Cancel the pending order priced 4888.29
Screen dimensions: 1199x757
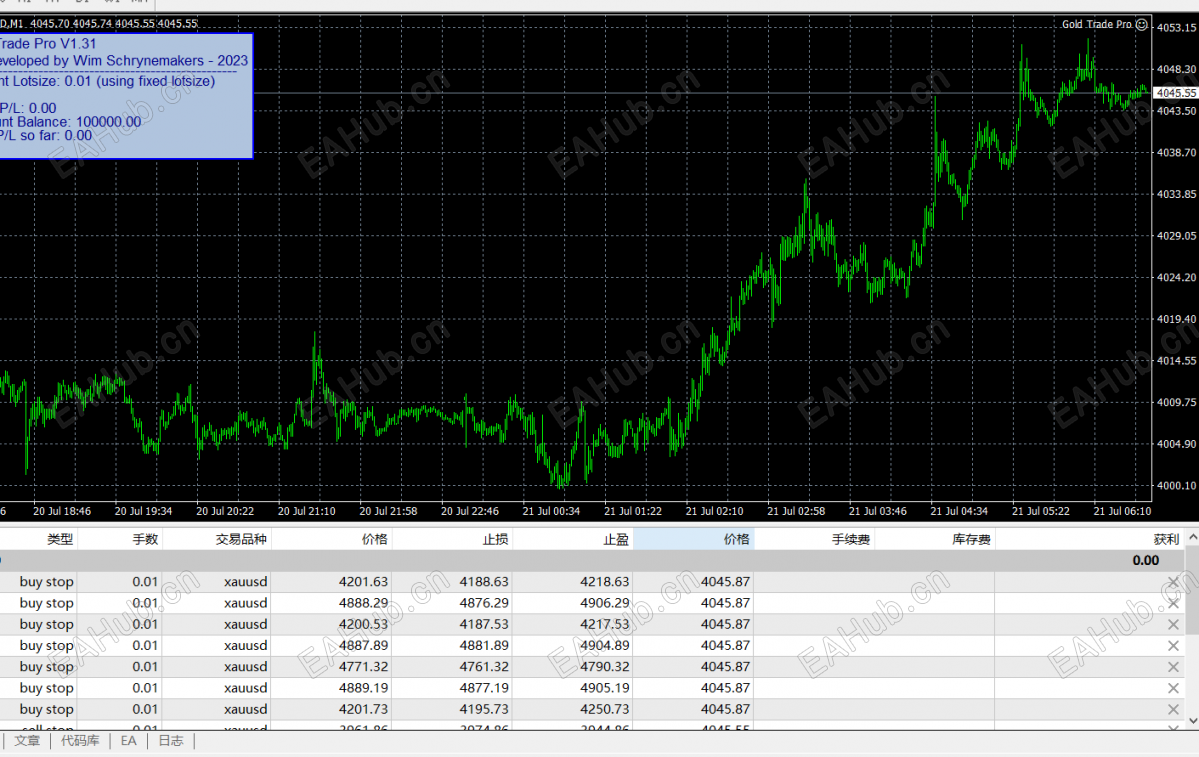click(x=1174, y=603)
